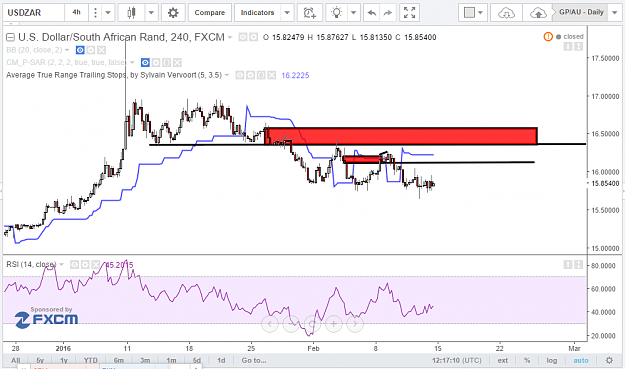Toggle visibility of CM_P-SAR indicator
Image resolution: width=625 pixels, height=369 pixels.
(x=145, y=63)
